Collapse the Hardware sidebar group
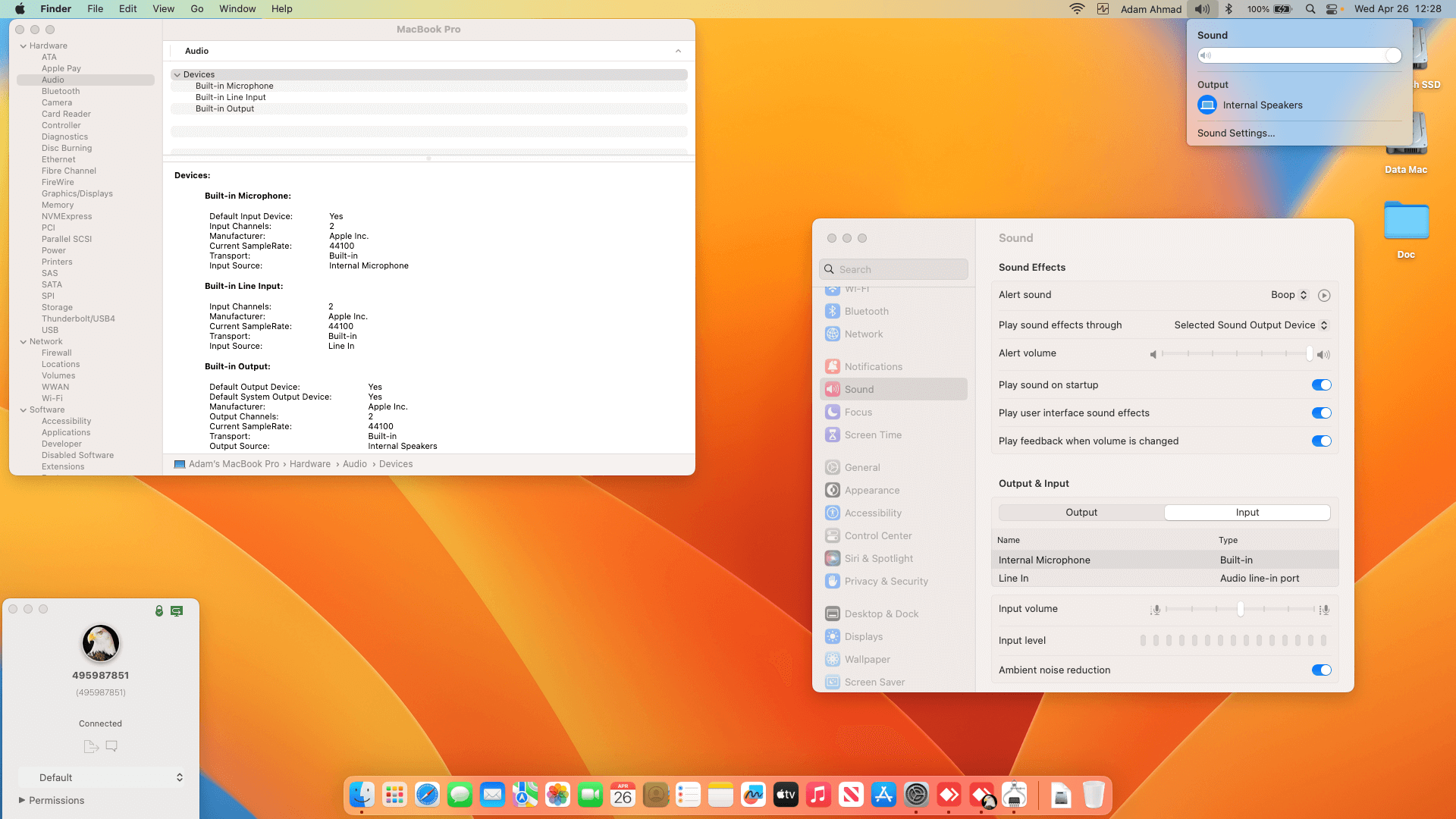Viewport: 1456px width, 819px height. [24, 46]
